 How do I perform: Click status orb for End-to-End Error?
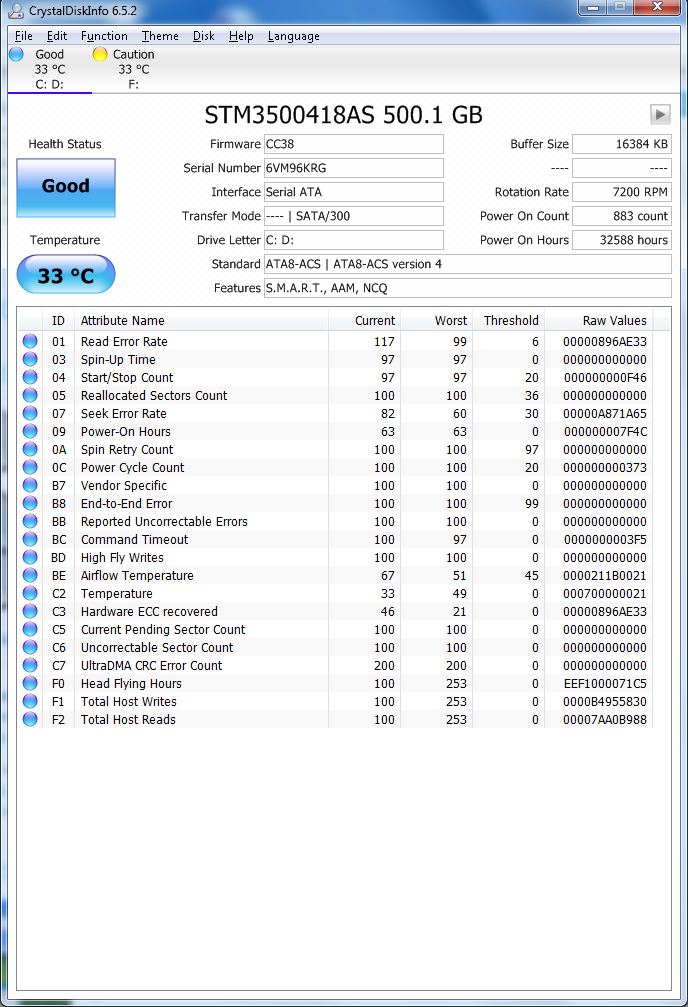click(30, 503)
